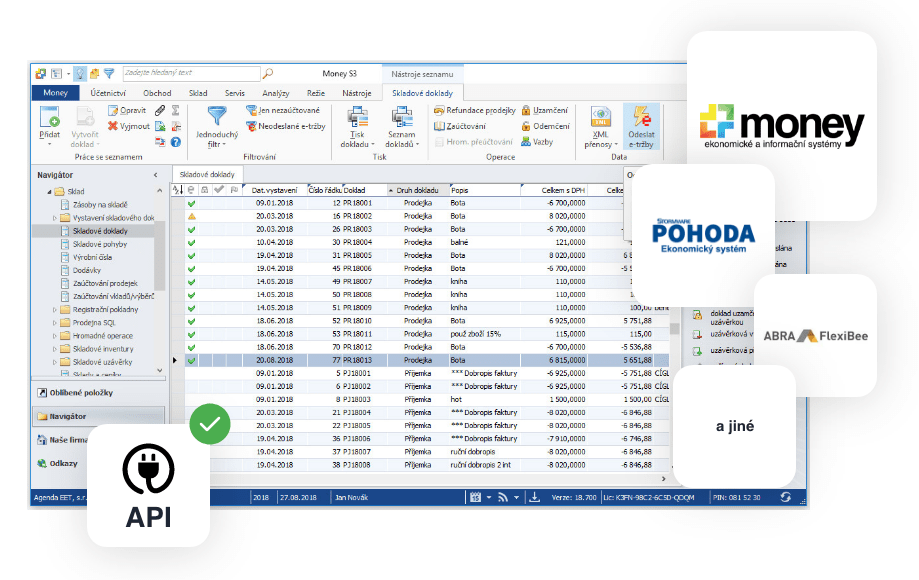Expand the Skladové inventury folder
This screenshot has height=580, width=919.
[x=55, y=349]
